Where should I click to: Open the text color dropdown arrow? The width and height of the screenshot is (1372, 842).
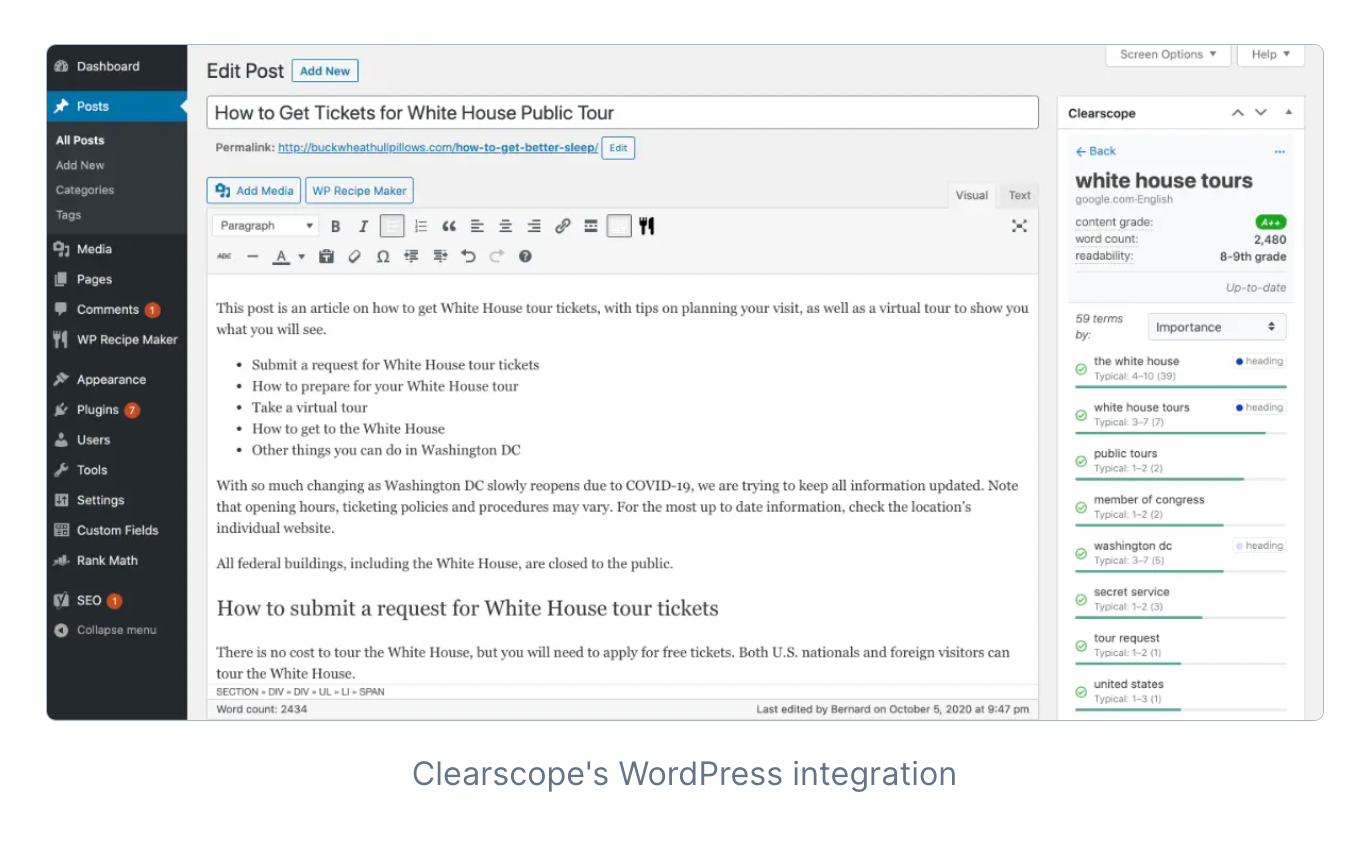click(x=301, y=257)
